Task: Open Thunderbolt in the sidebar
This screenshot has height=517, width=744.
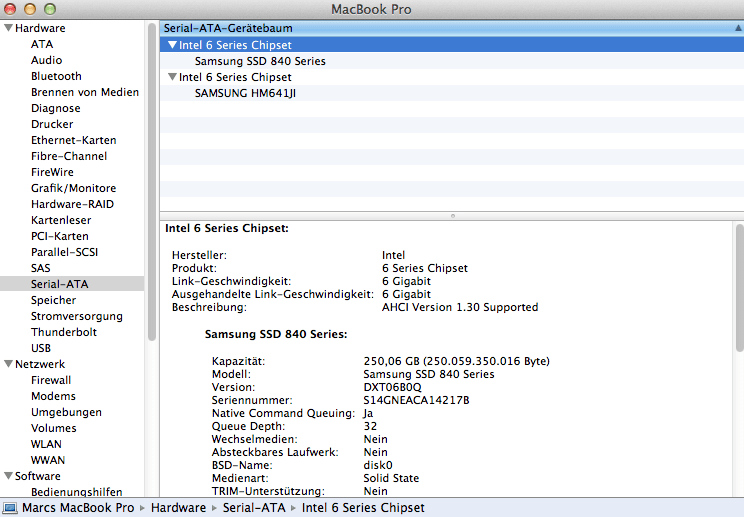Action: pyautogui.click(x=64, y=332)
